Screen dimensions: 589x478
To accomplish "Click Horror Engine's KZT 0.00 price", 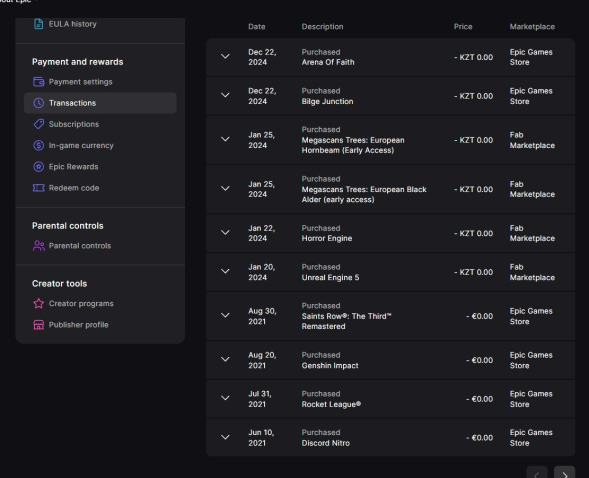I will pos(473,233).
